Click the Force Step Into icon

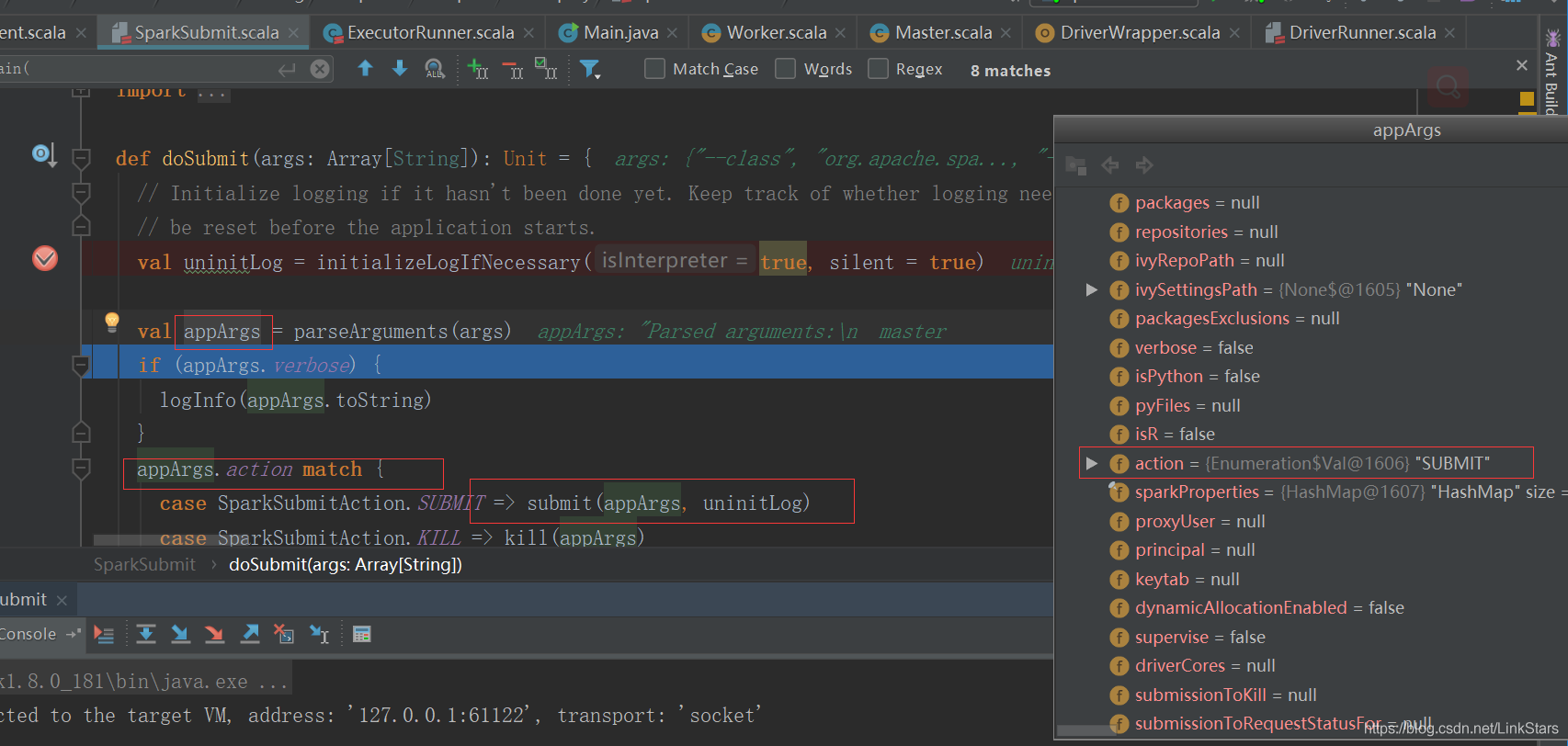214,634
